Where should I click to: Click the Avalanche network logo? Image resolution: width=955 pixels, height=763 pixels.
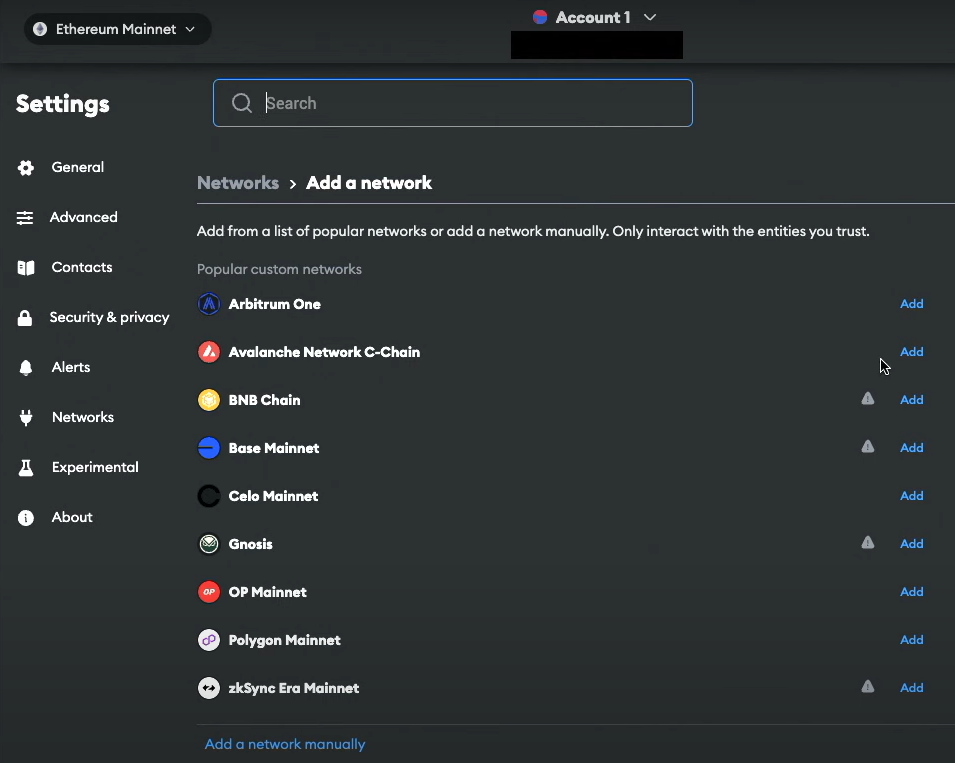[x=209, y=352]
